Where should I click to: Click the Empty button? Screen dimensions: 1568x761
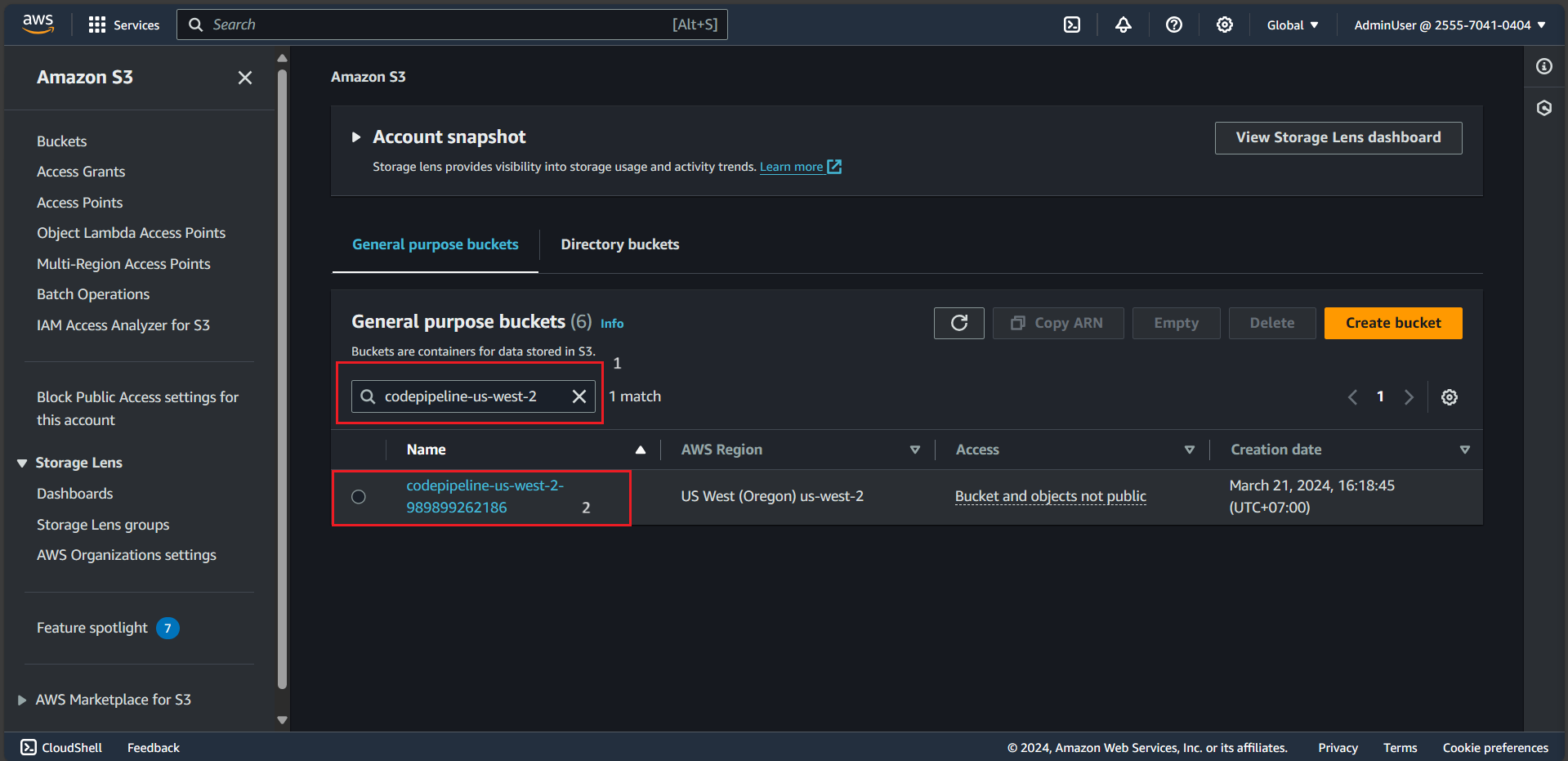point(1176,323)
